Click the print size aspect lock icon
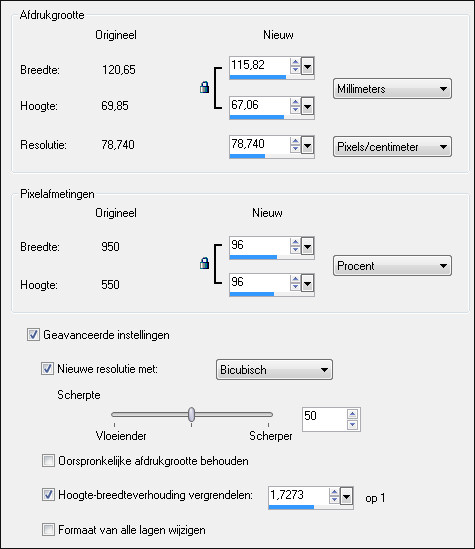The height and width of the screenshot is (549, 475). point(204,87)
